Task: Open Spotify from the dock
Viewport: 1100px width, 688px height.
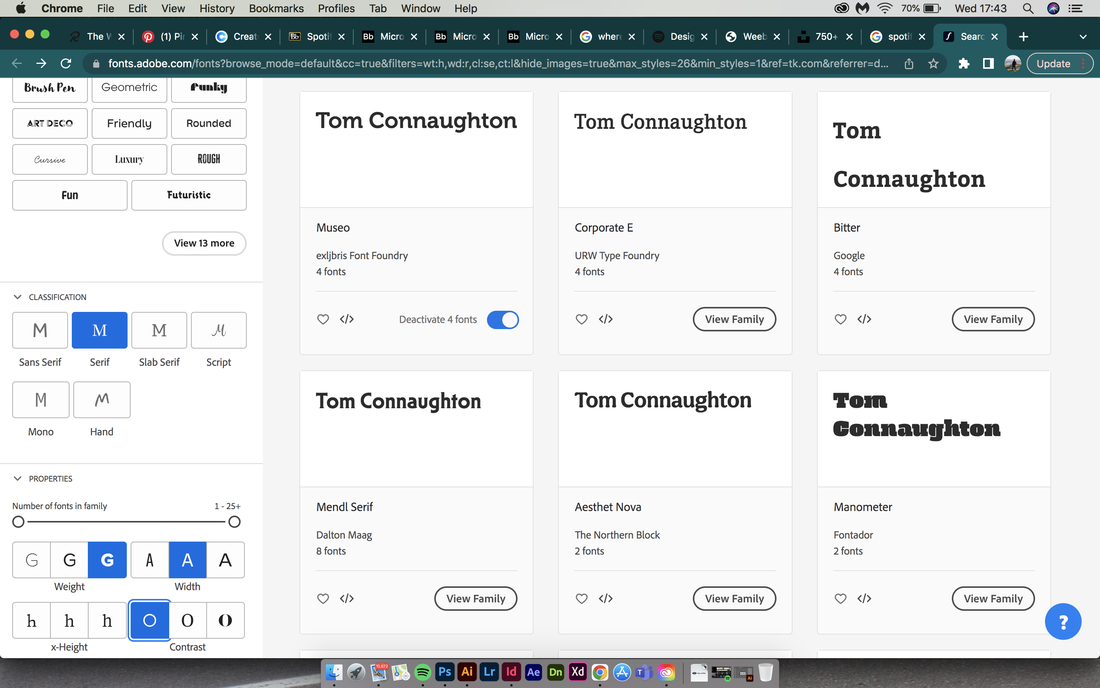Action: tap(422, 672)
